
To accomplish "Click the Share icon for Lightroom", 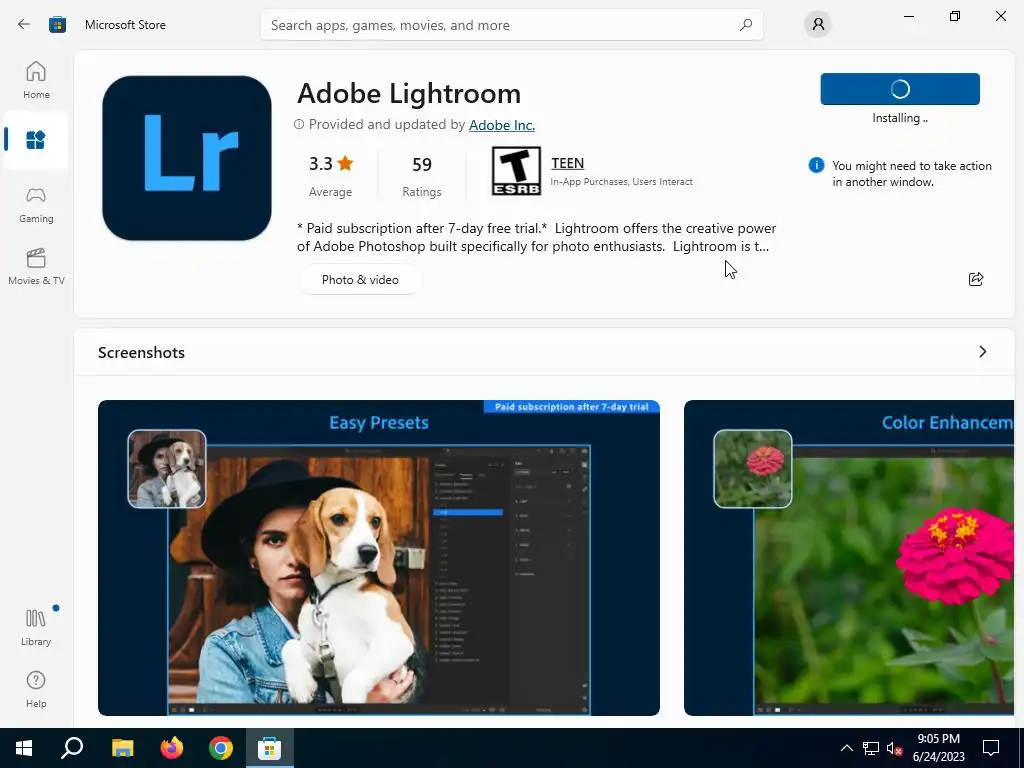I will pos(976,280).
